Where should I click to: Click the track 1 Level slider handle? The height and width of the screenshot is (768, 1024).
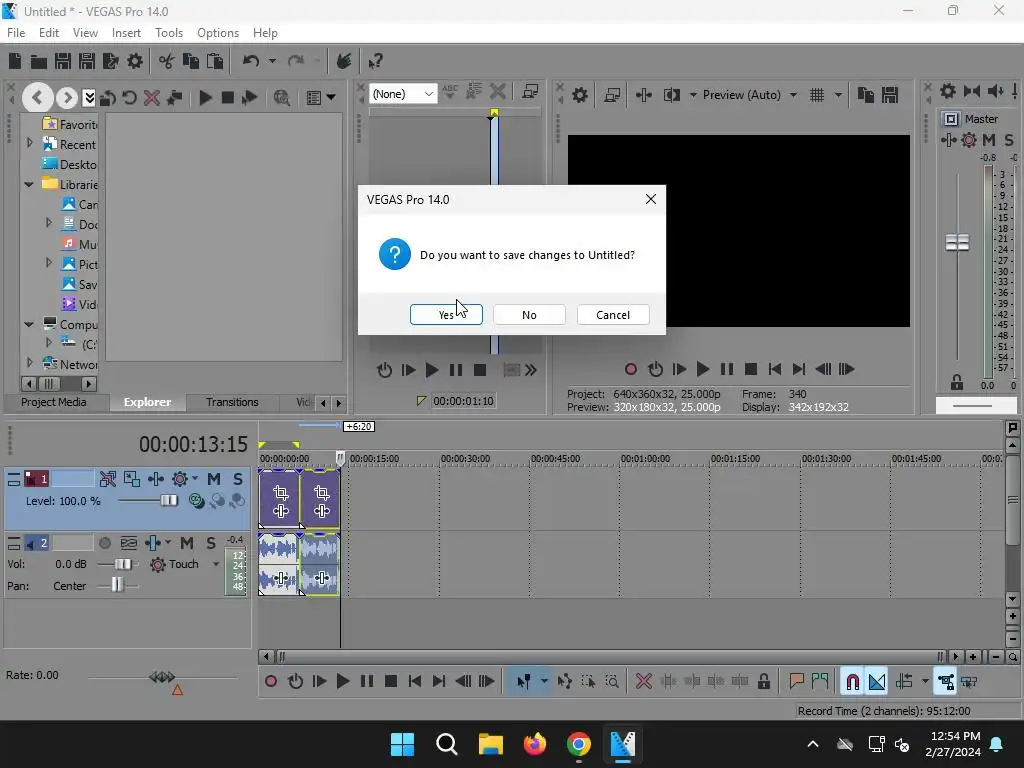pyautogui.click(x=169, y=500)
